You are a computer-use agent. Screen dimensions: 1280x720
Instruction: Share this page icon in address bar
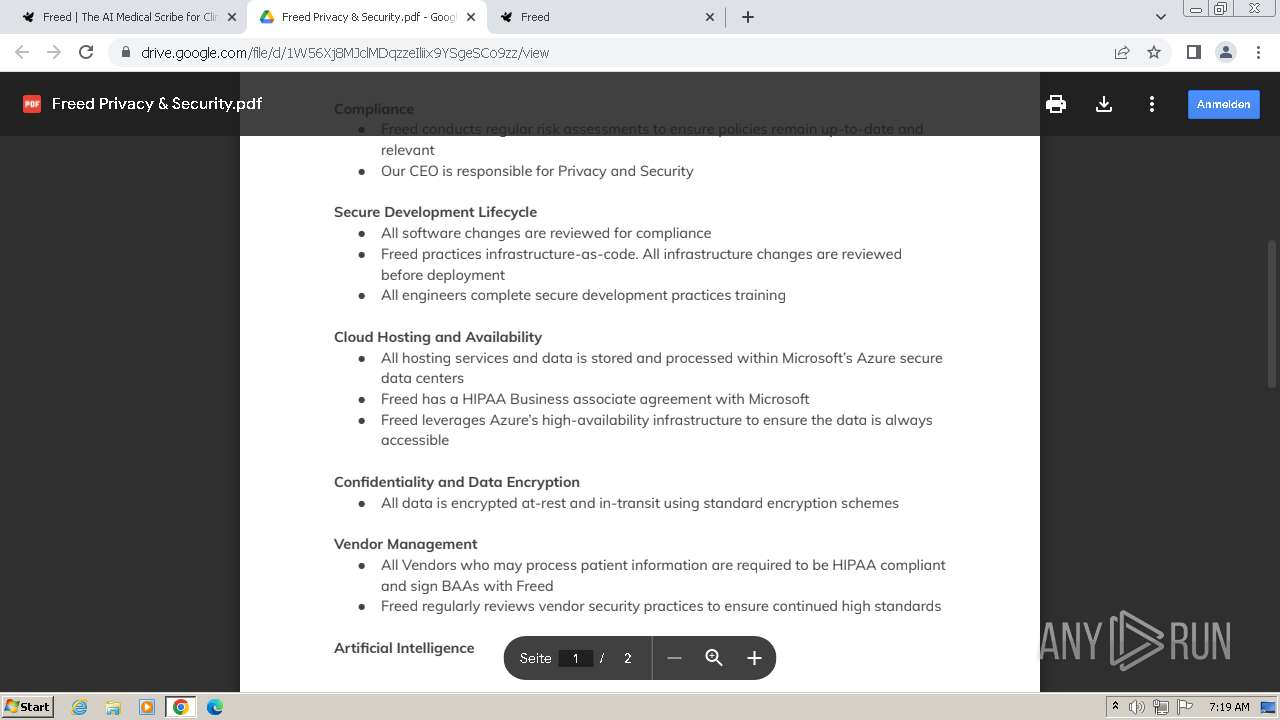point(1122,53)
